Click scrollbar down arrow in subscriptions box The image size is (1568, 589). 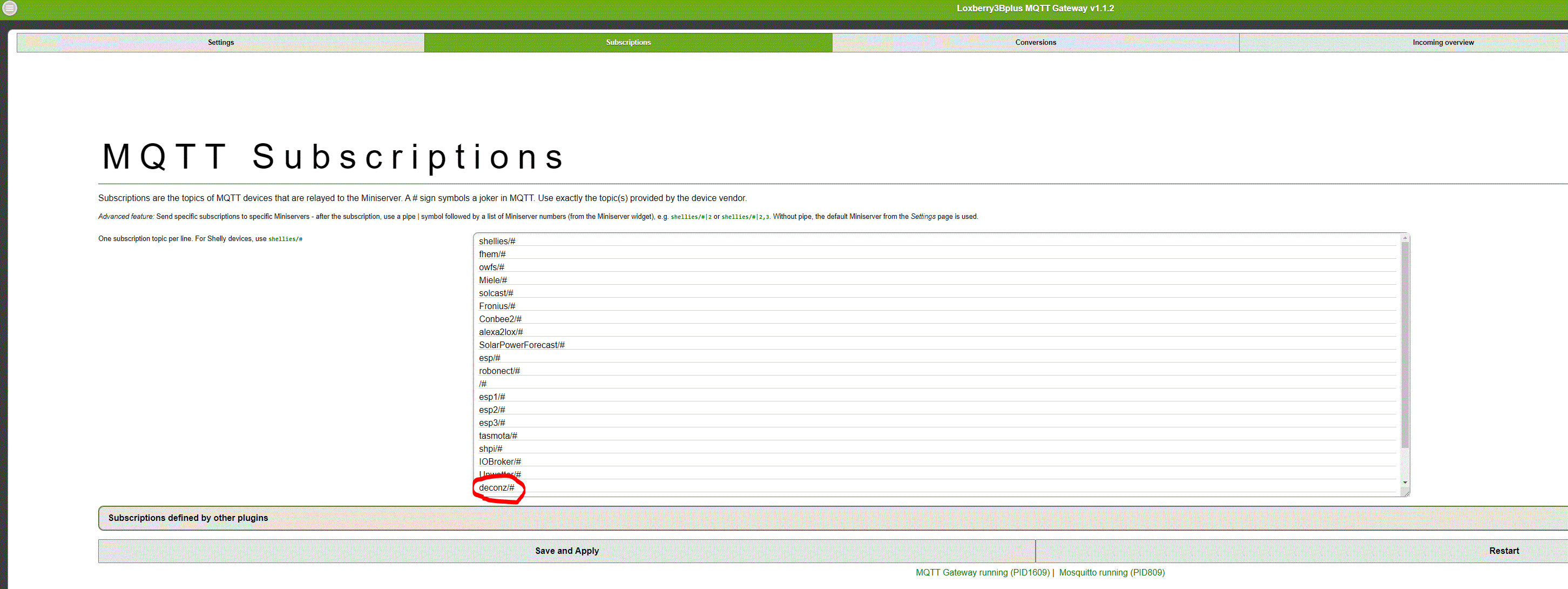pos(1405,483)
